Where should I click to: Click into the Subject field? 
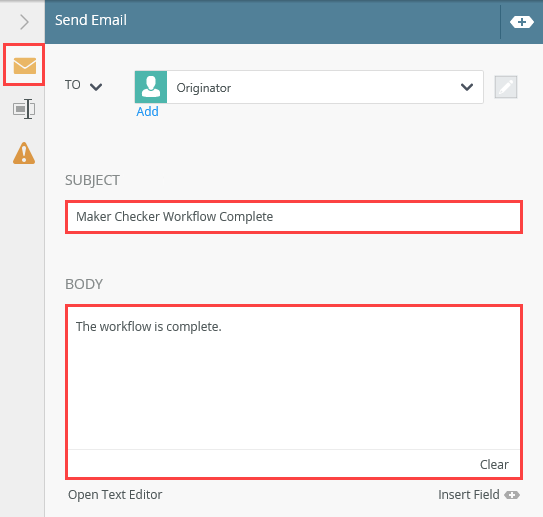point(294,217)
